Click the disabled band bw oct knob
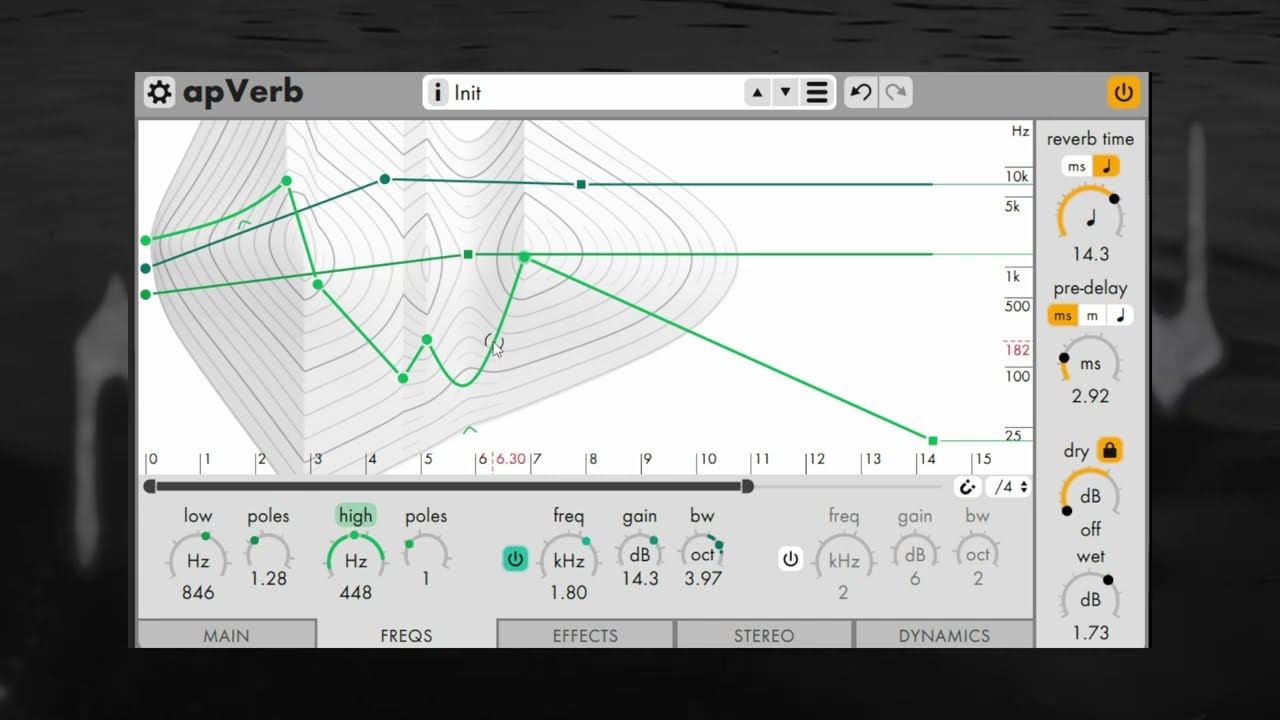1280x720 pixels. (977, 555)
